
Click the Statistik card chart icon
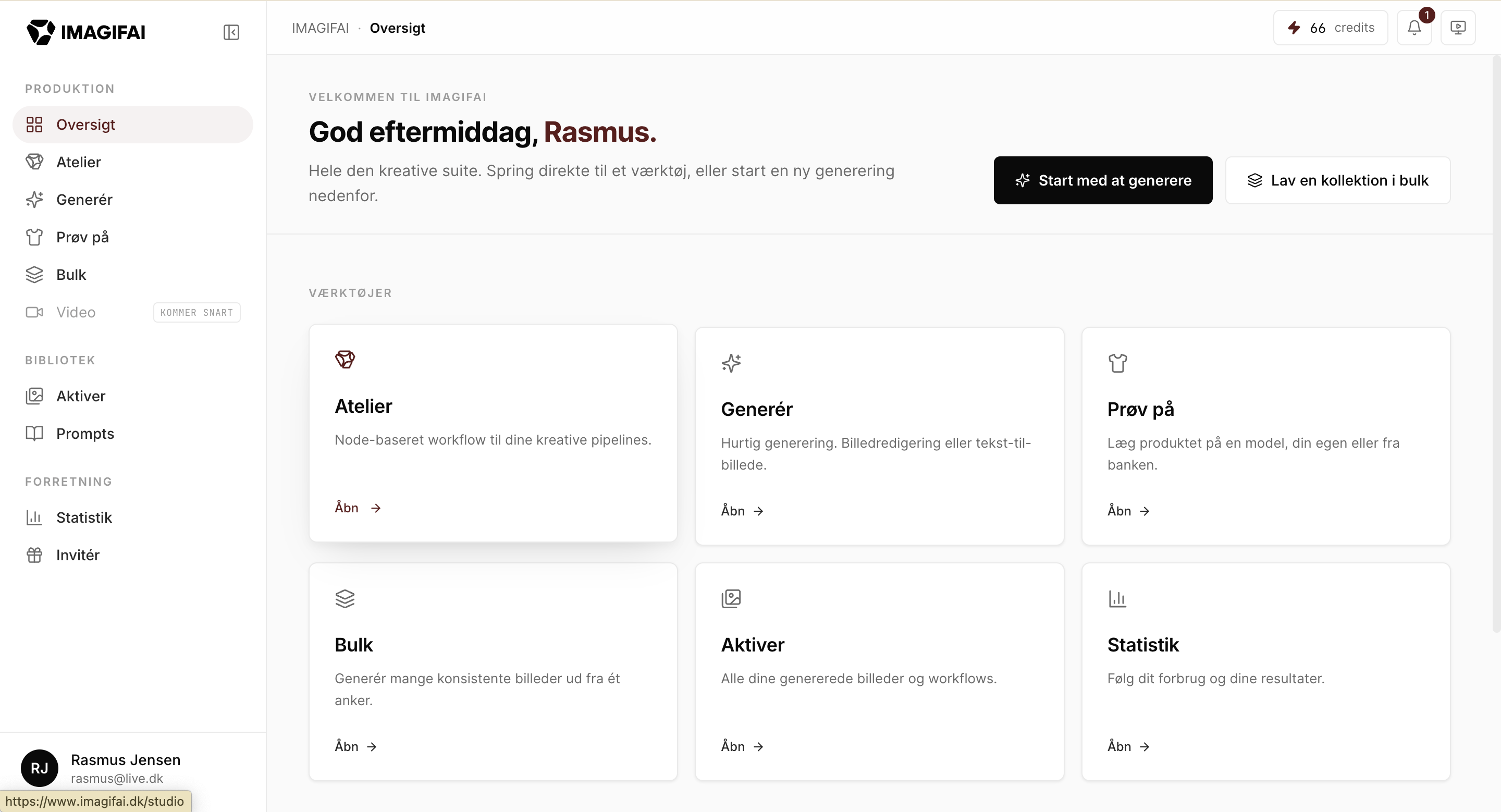(x=1117, y=598)
